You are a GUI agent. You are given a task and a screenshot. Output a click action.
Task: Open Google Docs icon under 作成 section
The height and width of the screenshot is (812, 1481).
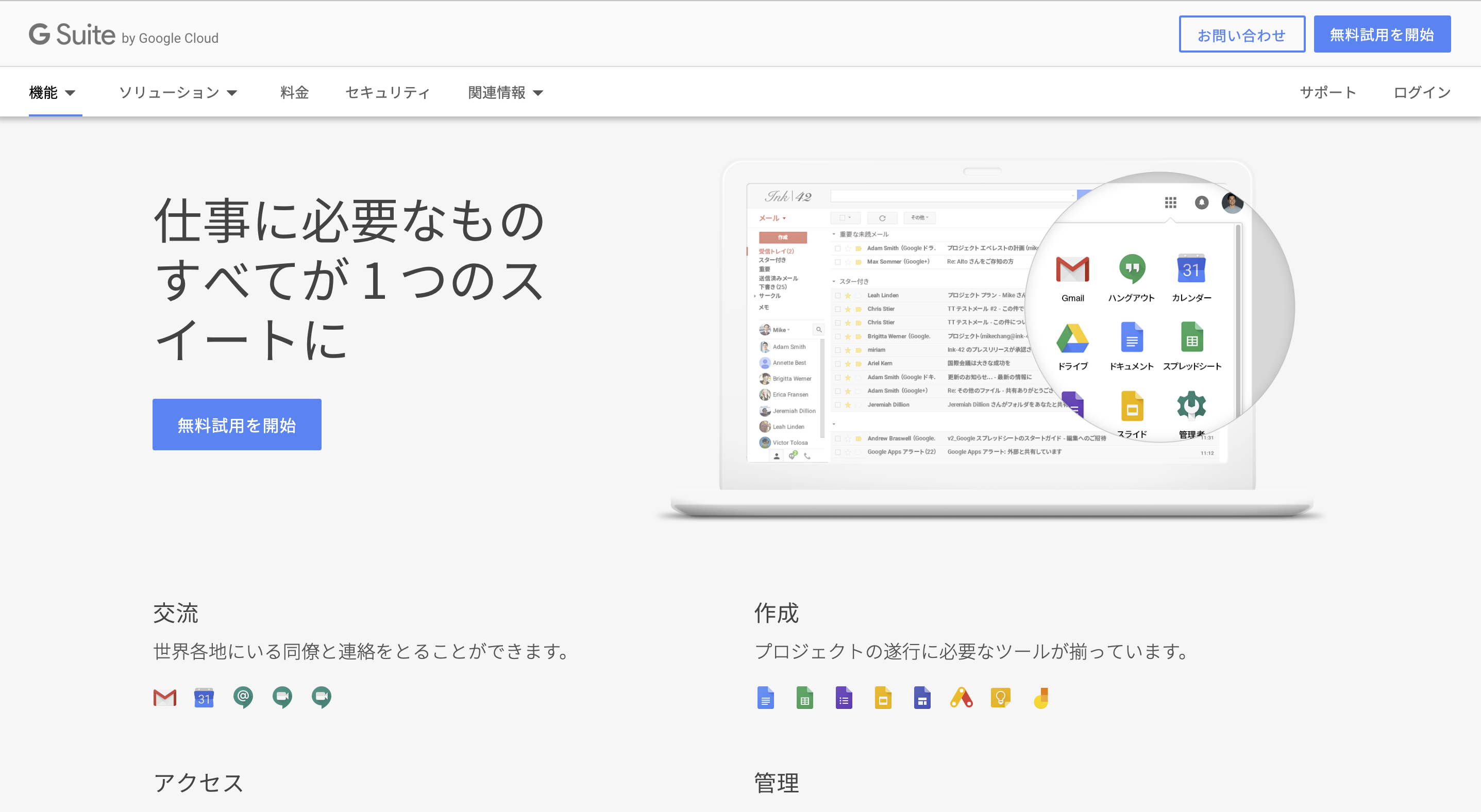(x=765, y=698)
